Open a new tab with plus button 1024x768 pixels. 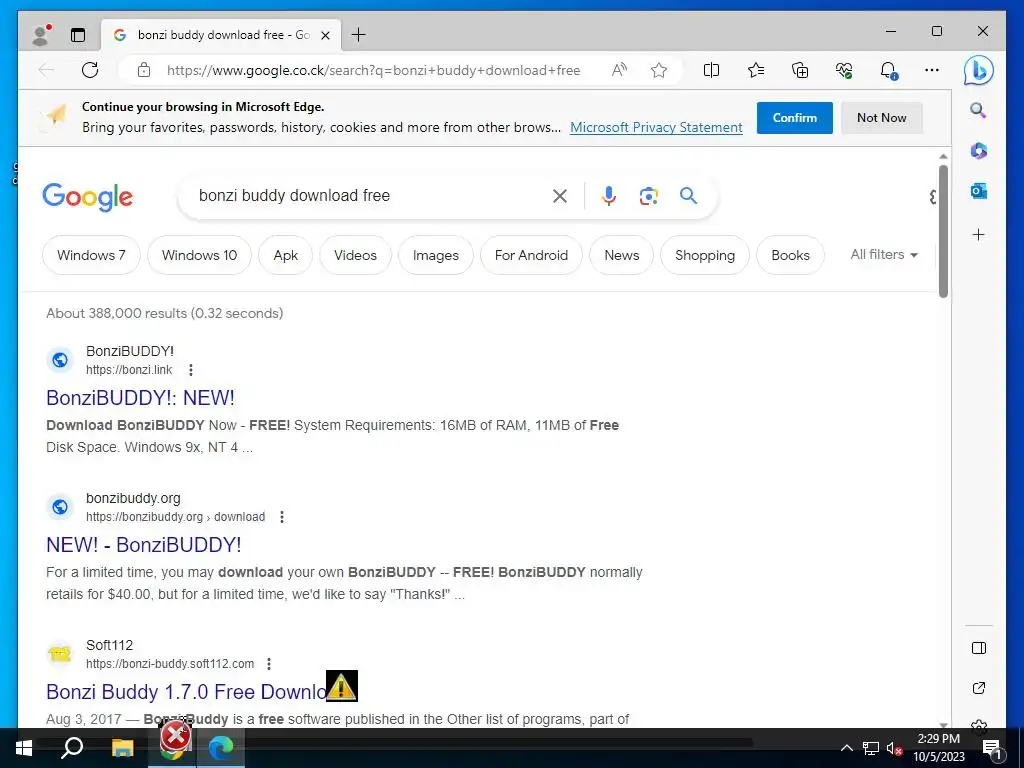(x=359, y=35)
